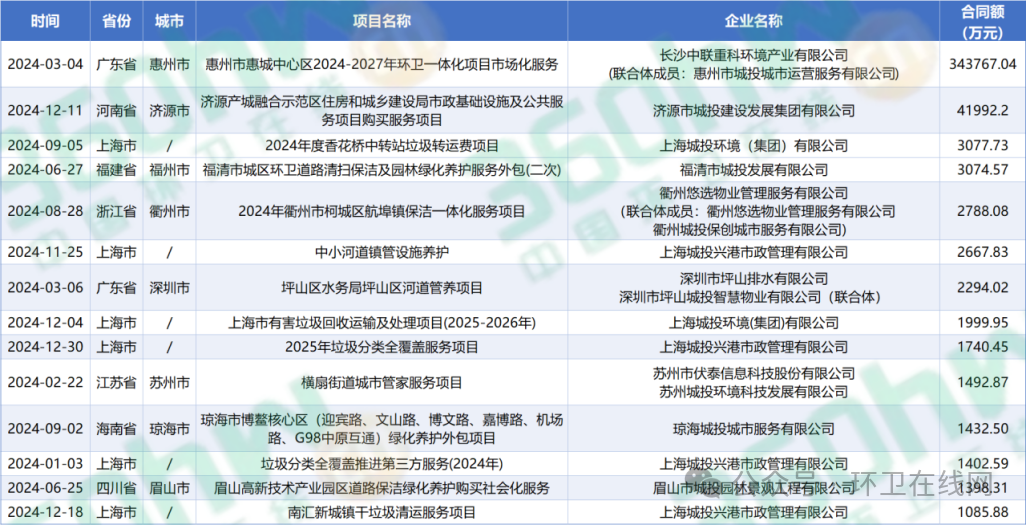This screenshot has width=1026, height=525.
Task: Click the 江苏省 province cell
Action: (x=115, y=382)
